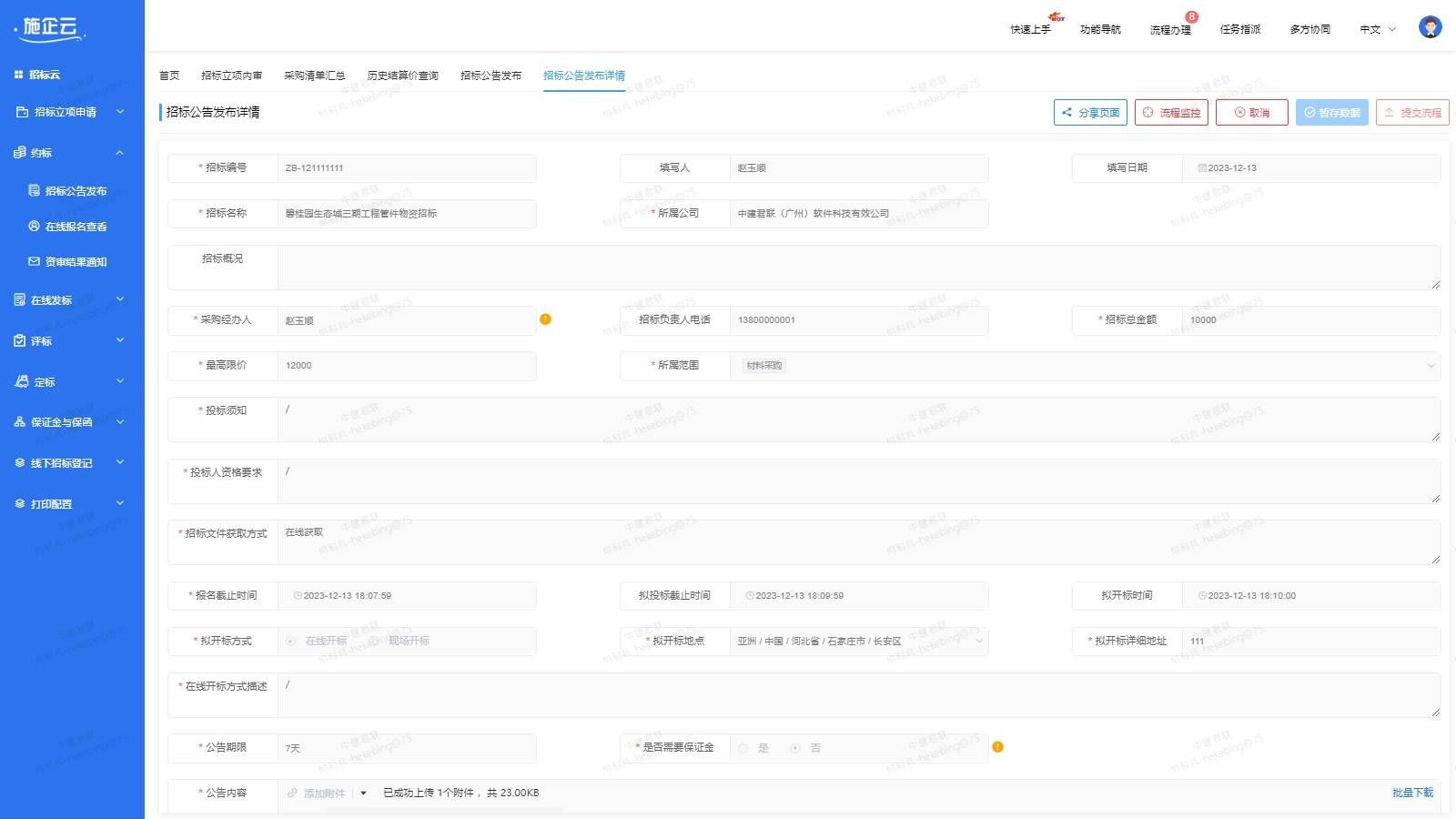Open 在线报名查看 in sidebar
The width and height of the screenshot is (1456, 819).
coord(76,227)
